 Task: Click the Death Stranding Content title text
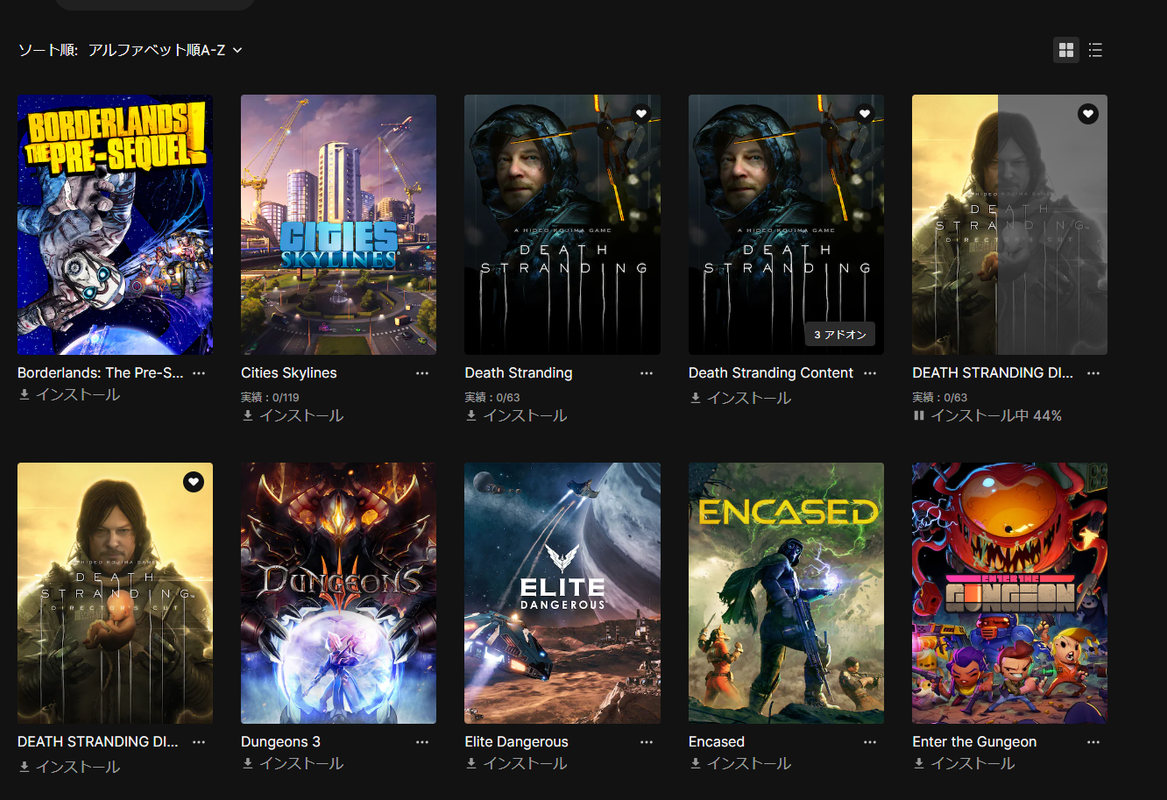[771, 373]
